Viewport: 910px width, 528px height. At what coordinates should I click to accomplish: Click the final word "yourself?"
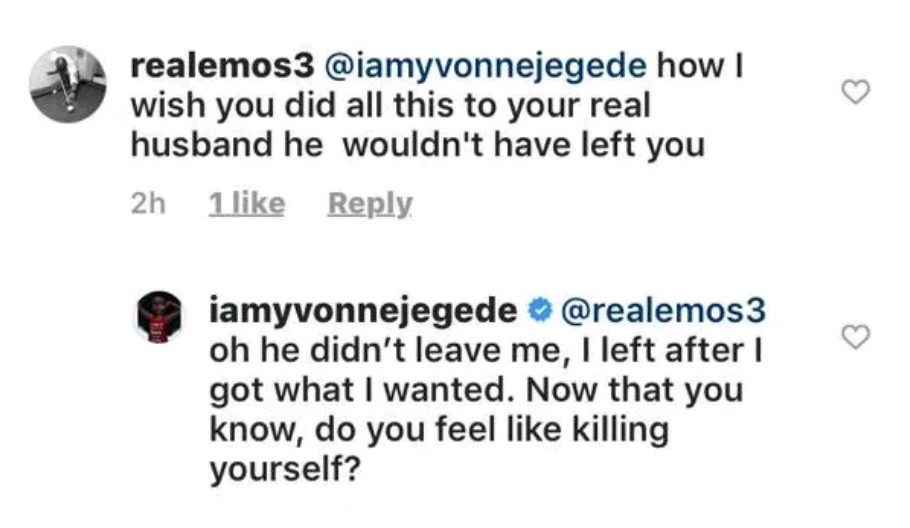[284, 468]
